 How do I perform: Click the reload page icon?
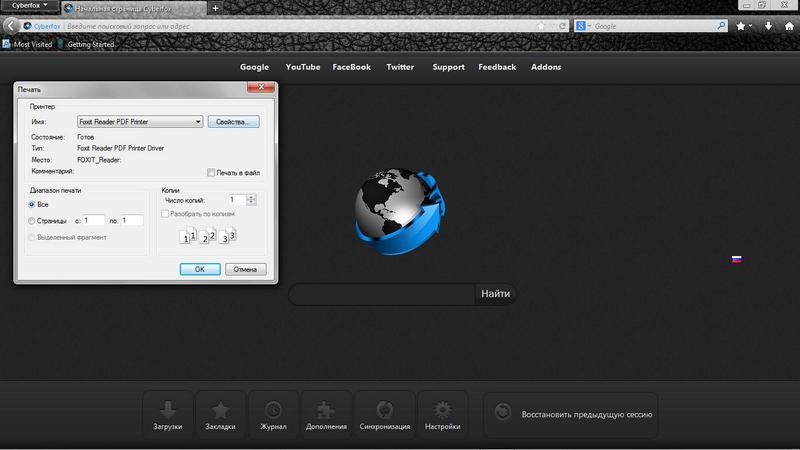point(562,26)
